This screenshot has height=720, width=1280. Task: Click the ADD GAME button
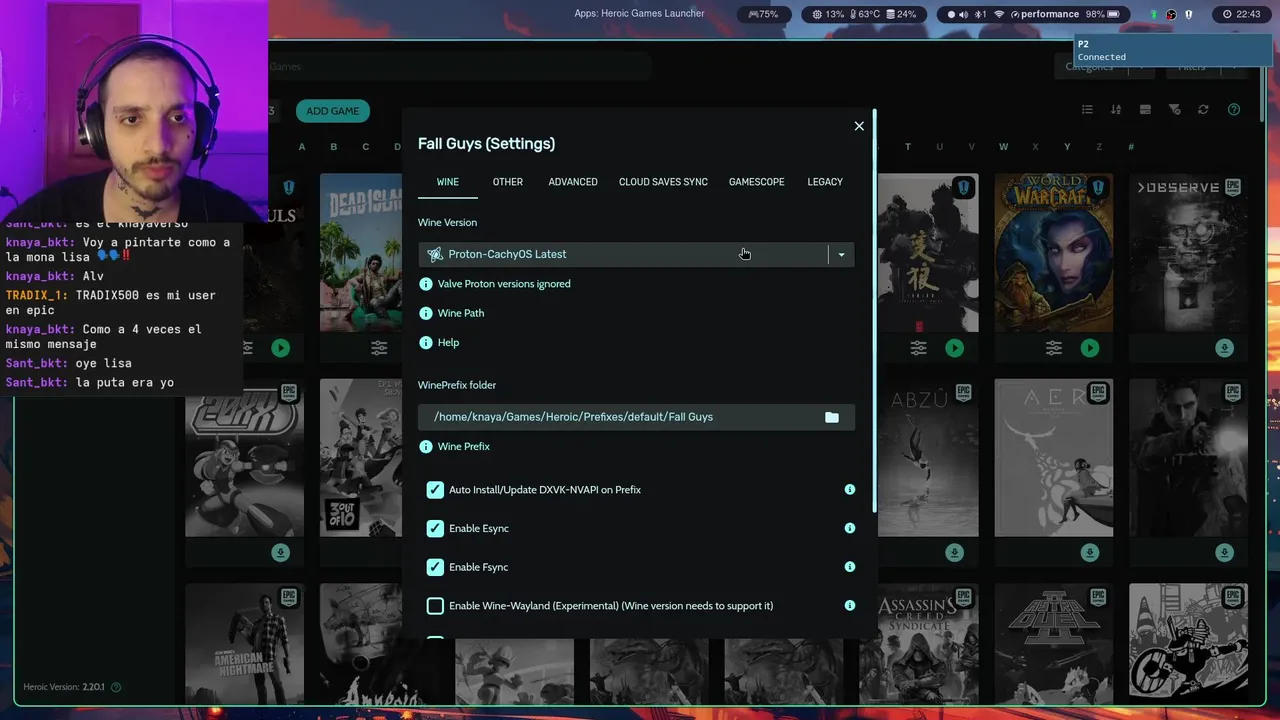pos(332,111)
